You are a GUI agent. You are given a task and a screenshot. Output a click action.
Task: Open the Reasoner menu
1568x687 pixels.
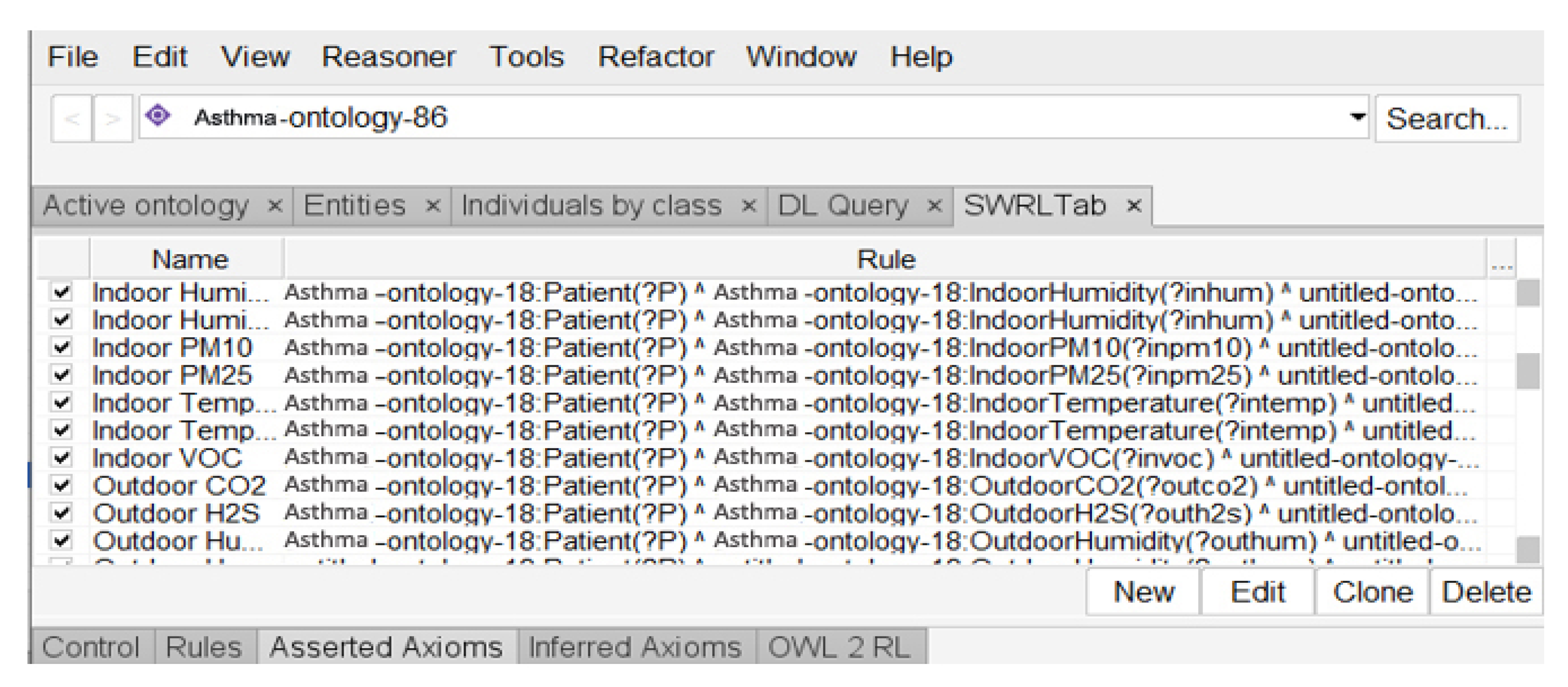(x=388, y=57)
